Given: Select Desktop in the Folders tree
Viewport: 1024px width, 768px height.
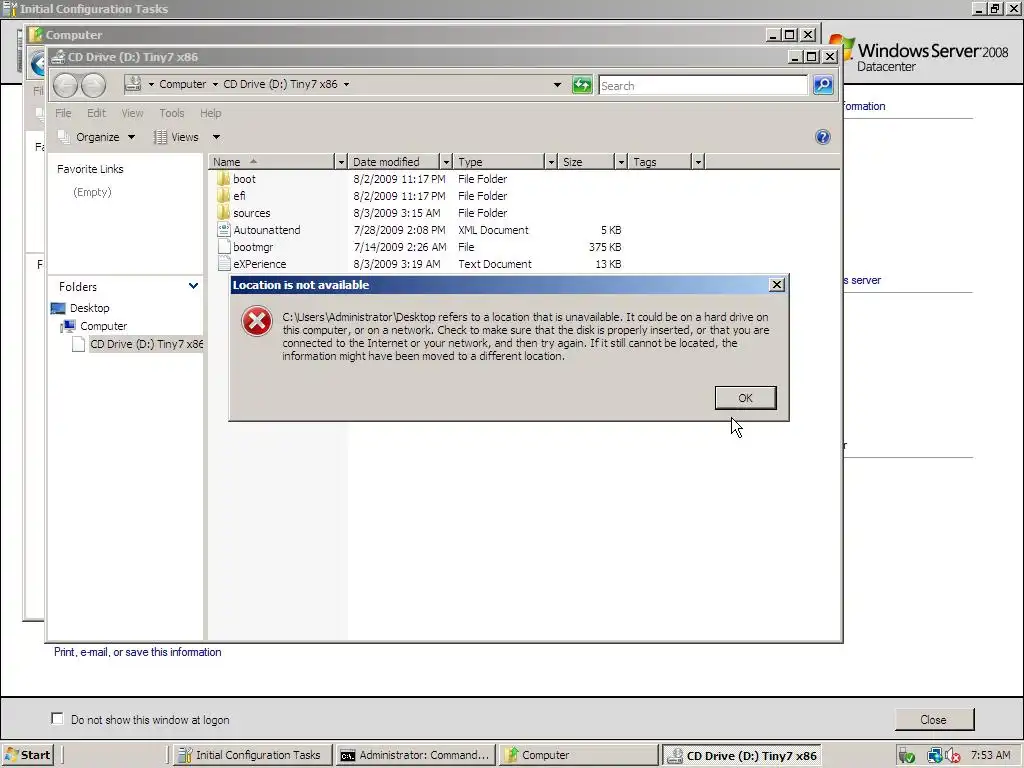Looking at the screenshot, I should click(x=89, y=308).
